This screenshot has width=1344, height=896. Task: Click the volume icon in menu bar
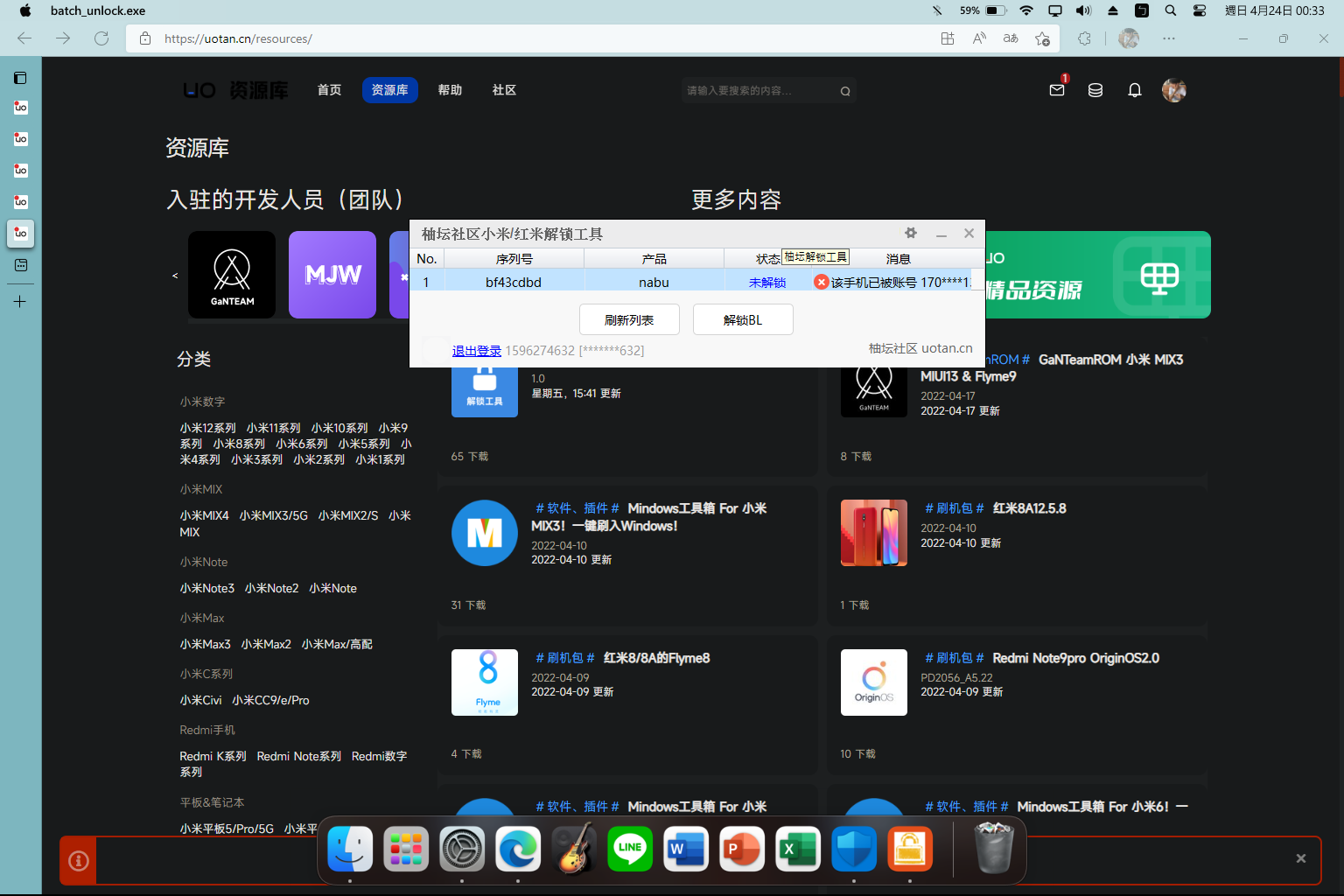point(1083,10)
